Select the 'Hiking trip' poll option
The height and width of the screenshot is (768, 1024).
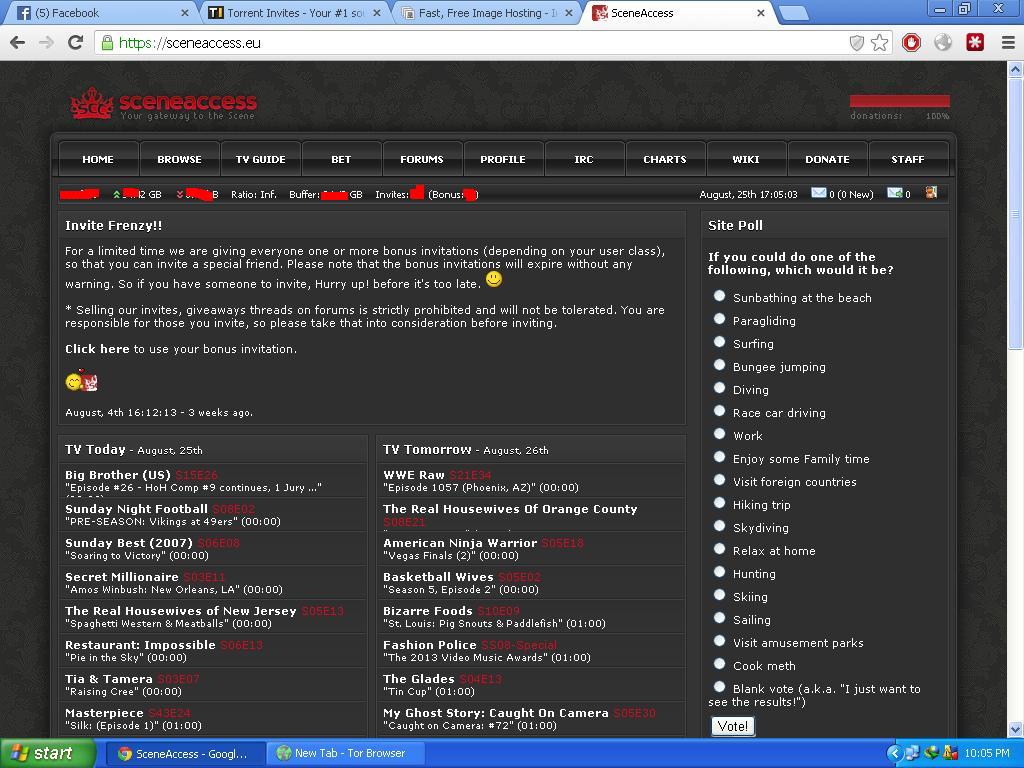coord(720,503)
